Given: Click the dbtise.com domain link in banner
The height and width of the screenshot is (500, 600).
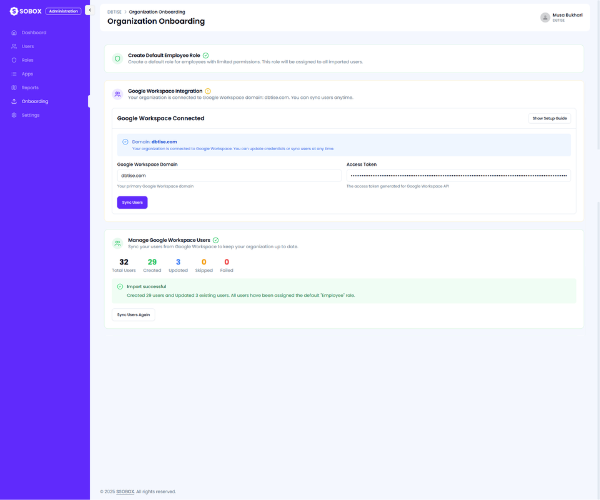Looking at the screenshot, I should [x=164, y=142].
